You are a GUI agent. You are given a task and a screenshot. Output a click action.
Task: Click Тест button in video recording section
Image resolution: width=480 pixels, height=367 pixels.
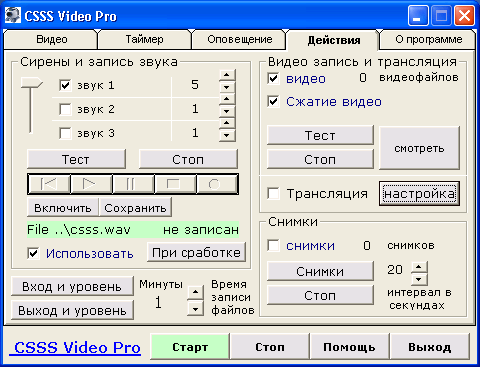(x=320, y=135)
